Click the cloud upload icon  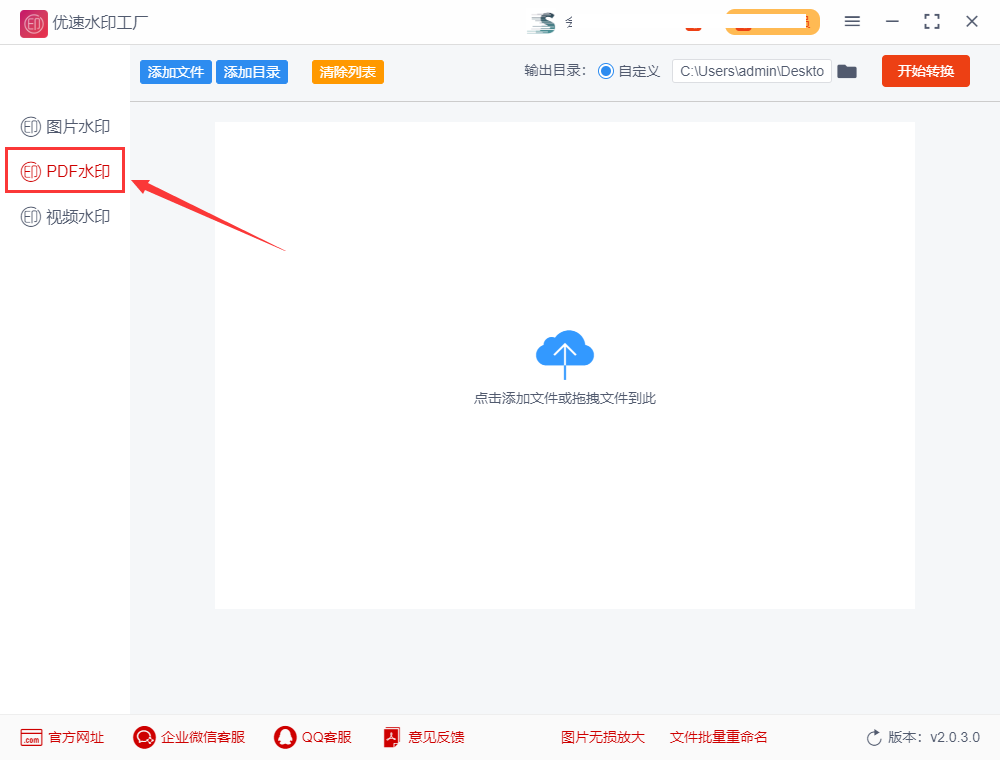coord(564,354)
